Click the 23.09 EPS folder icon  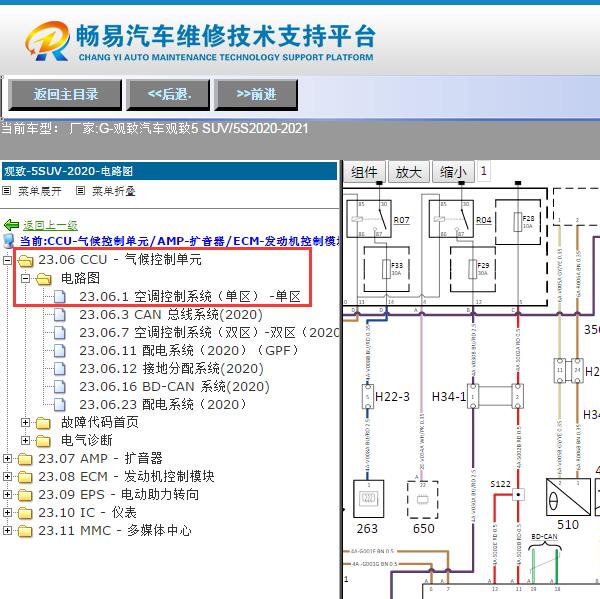[x=26, y=495]
